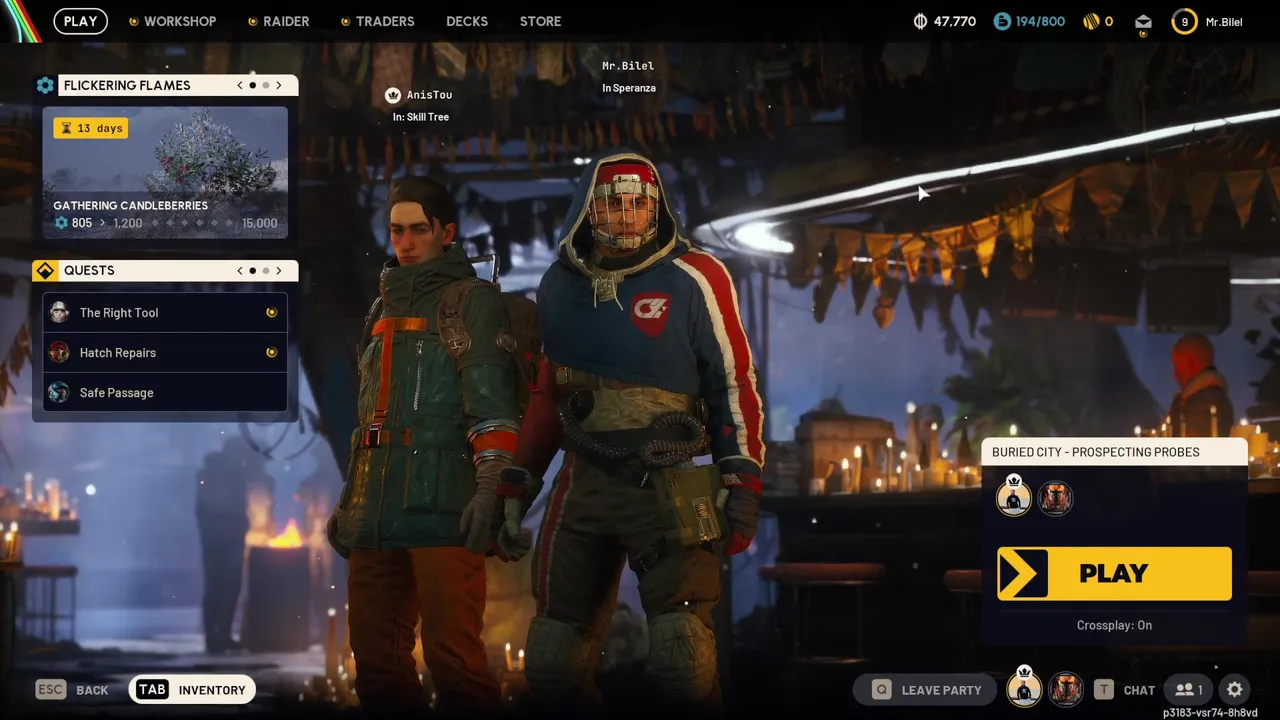Click the coin balance icon showing 47.770
This screenshot has height=720, width=1280.
point(920,21)
